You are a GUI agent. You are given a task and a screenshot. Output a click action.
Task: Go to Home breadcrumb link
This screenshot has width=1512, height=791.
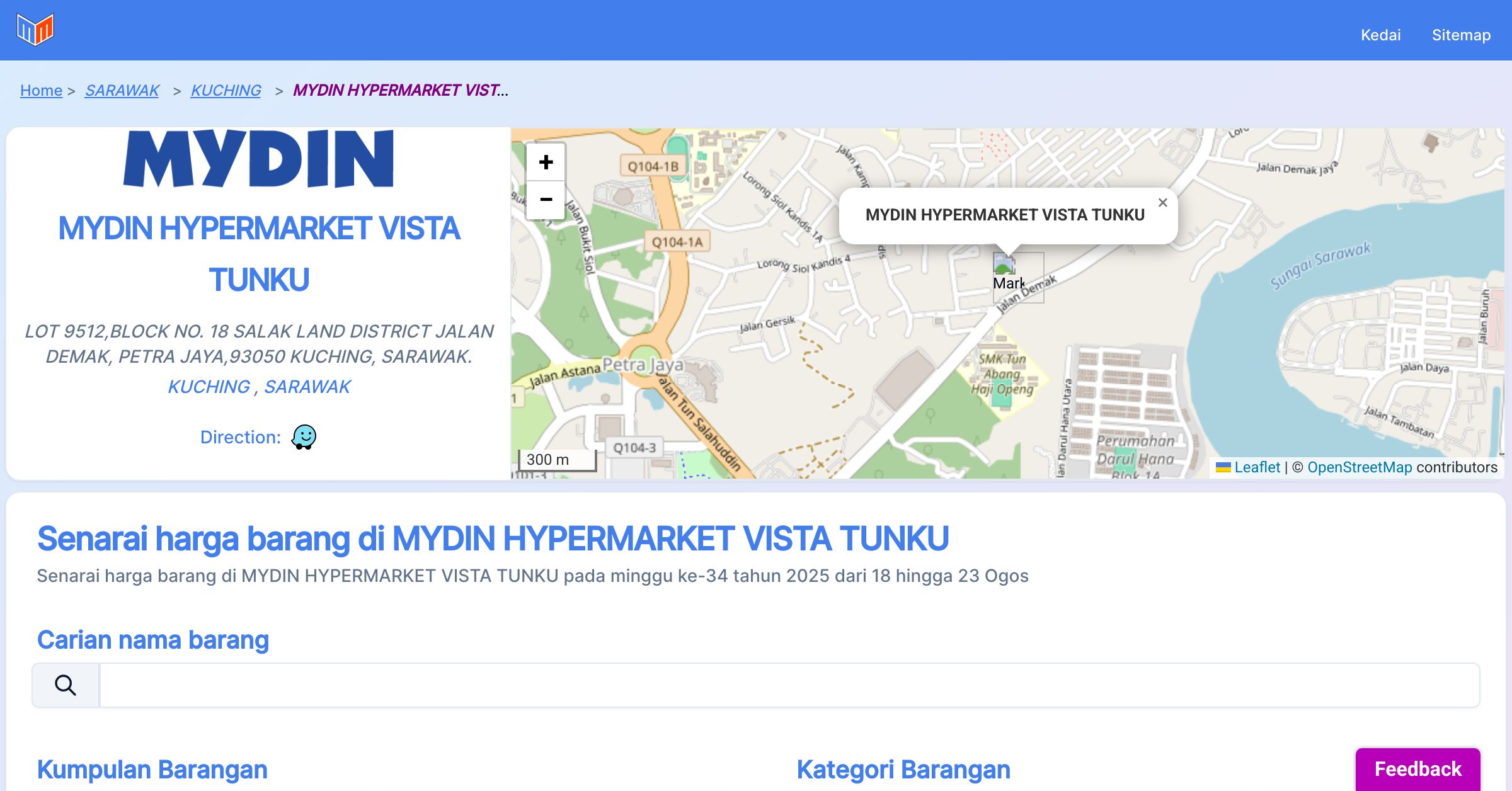pyautogui.click(x=41, y=90)
